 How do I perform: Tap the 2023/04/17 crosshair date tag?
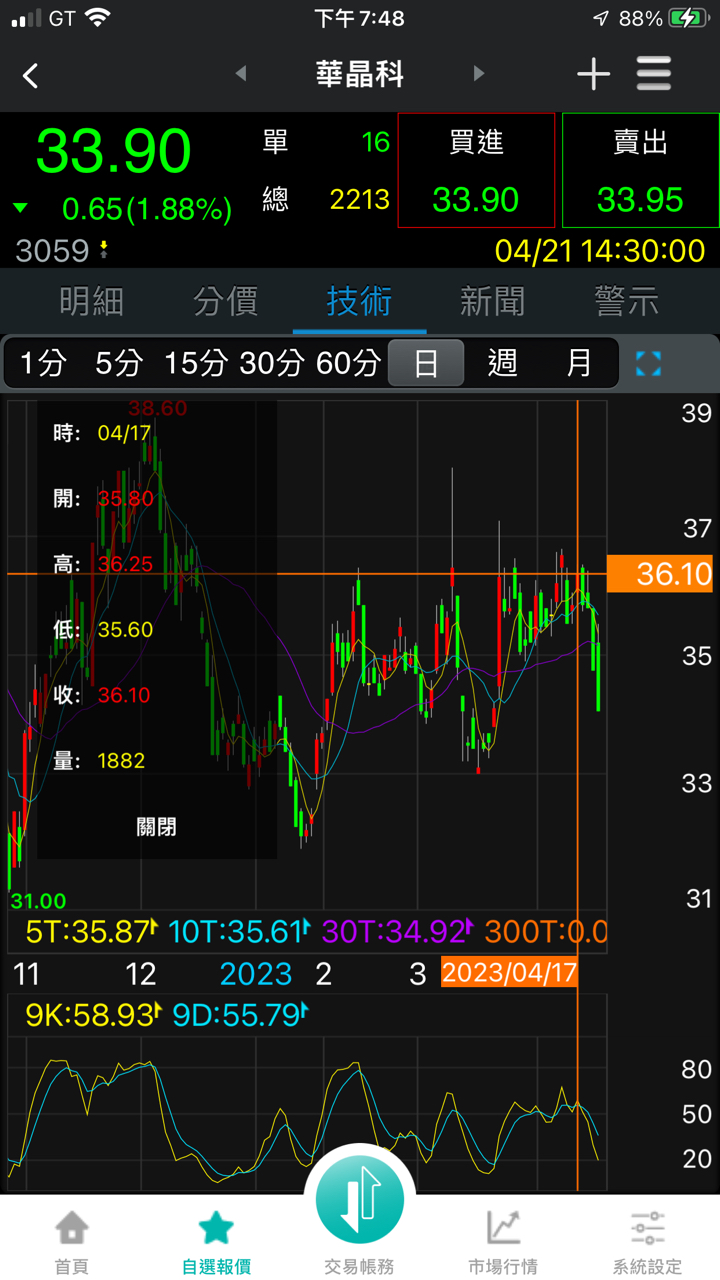[x=509, y=973]
